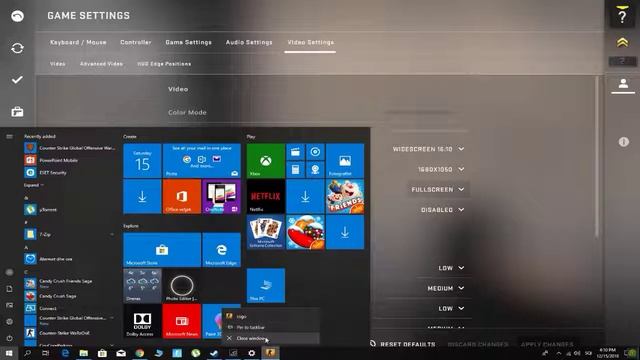Click csgo entry in context menu

coord(271,316)
